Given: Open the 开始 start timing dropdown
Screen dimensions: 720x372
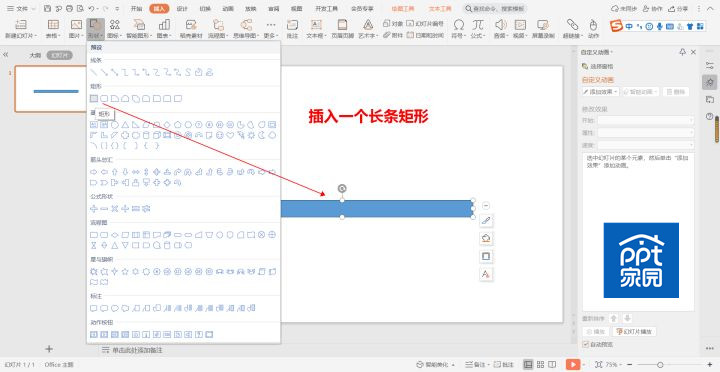Looking at the screenshot, I should coord(646,120).
